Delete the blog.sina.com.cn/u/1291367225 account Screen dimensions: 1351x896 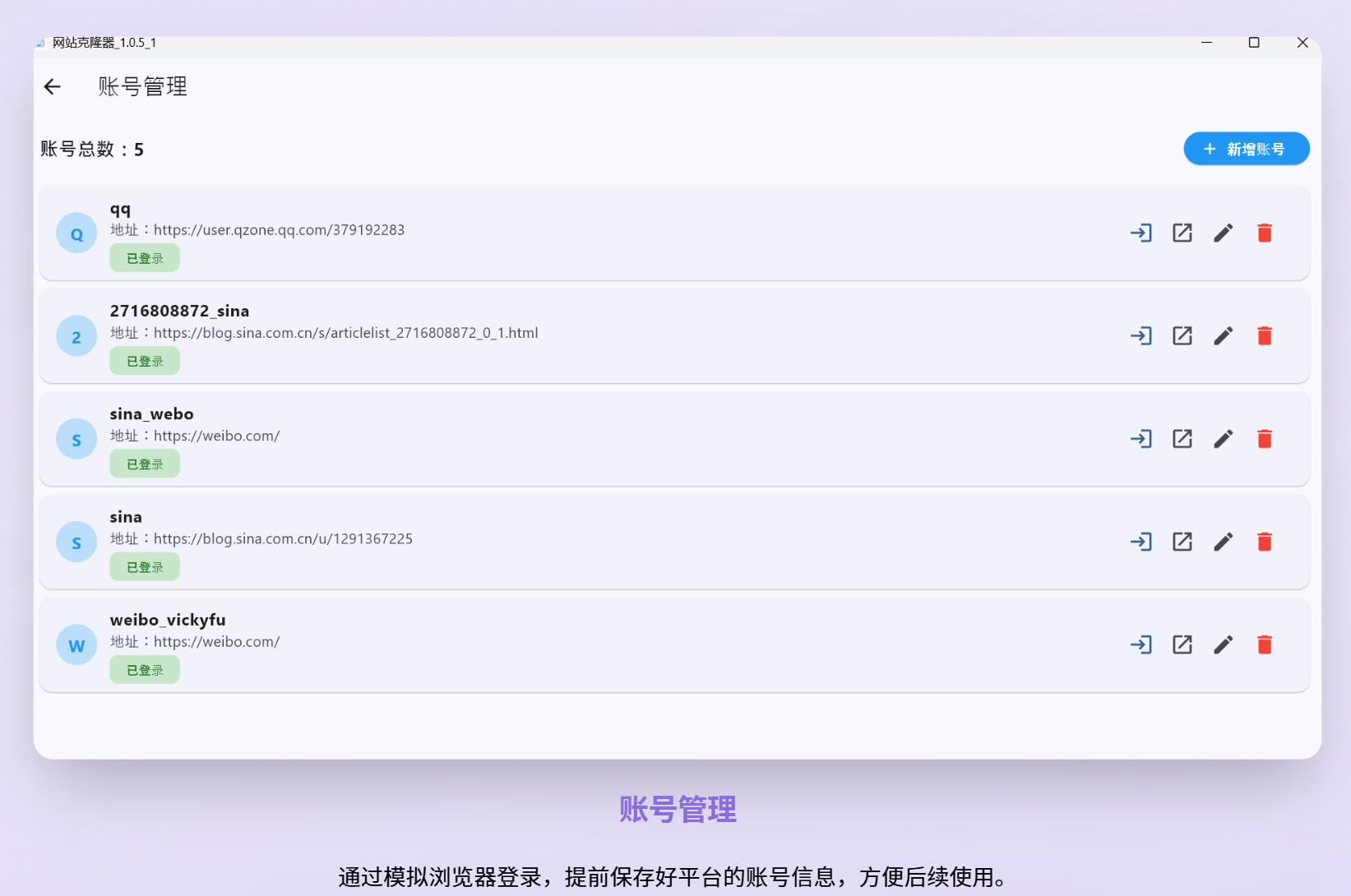coord(1265,542)
